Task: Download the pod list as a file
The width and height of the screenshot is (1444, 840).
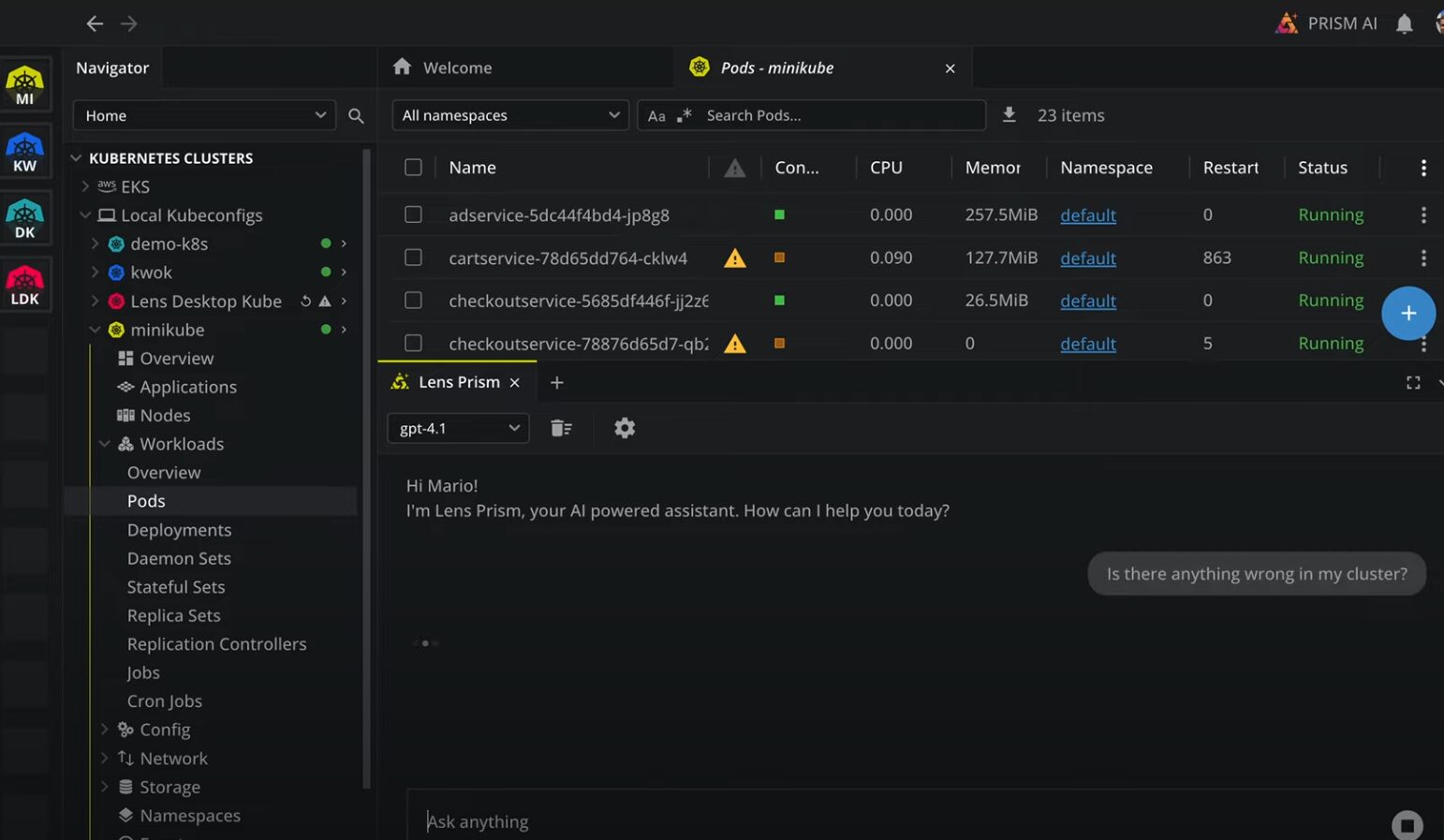Action: click(x=1009, y=114)
